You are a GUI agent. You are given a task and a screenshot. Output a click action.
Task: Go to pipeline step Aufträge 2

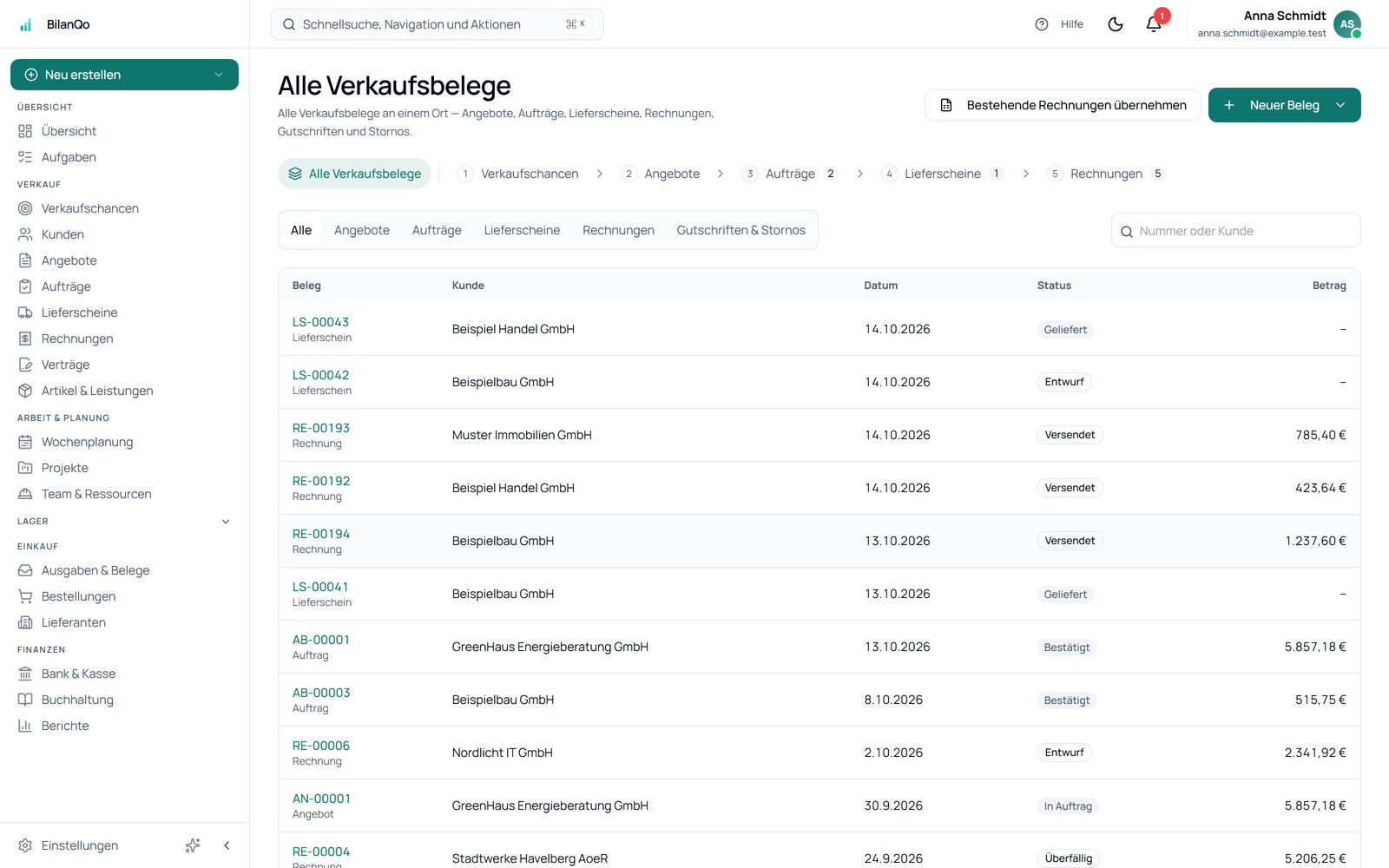pos(790,174)
